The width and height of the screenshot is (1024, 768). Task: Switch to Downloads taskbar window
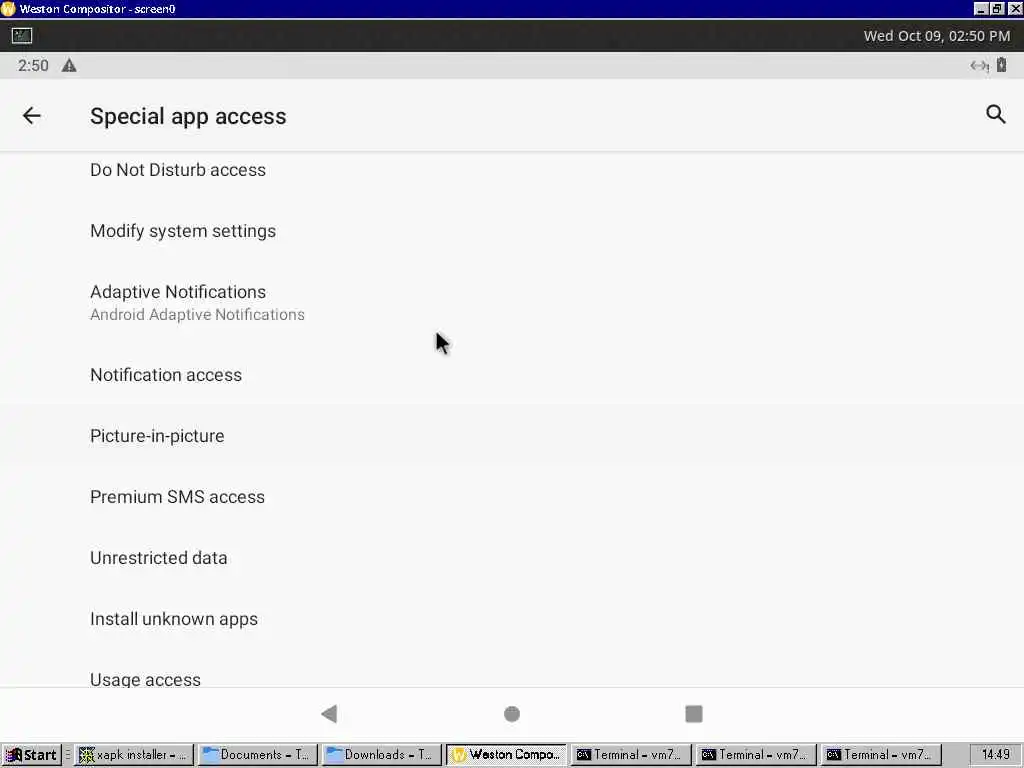382,755
